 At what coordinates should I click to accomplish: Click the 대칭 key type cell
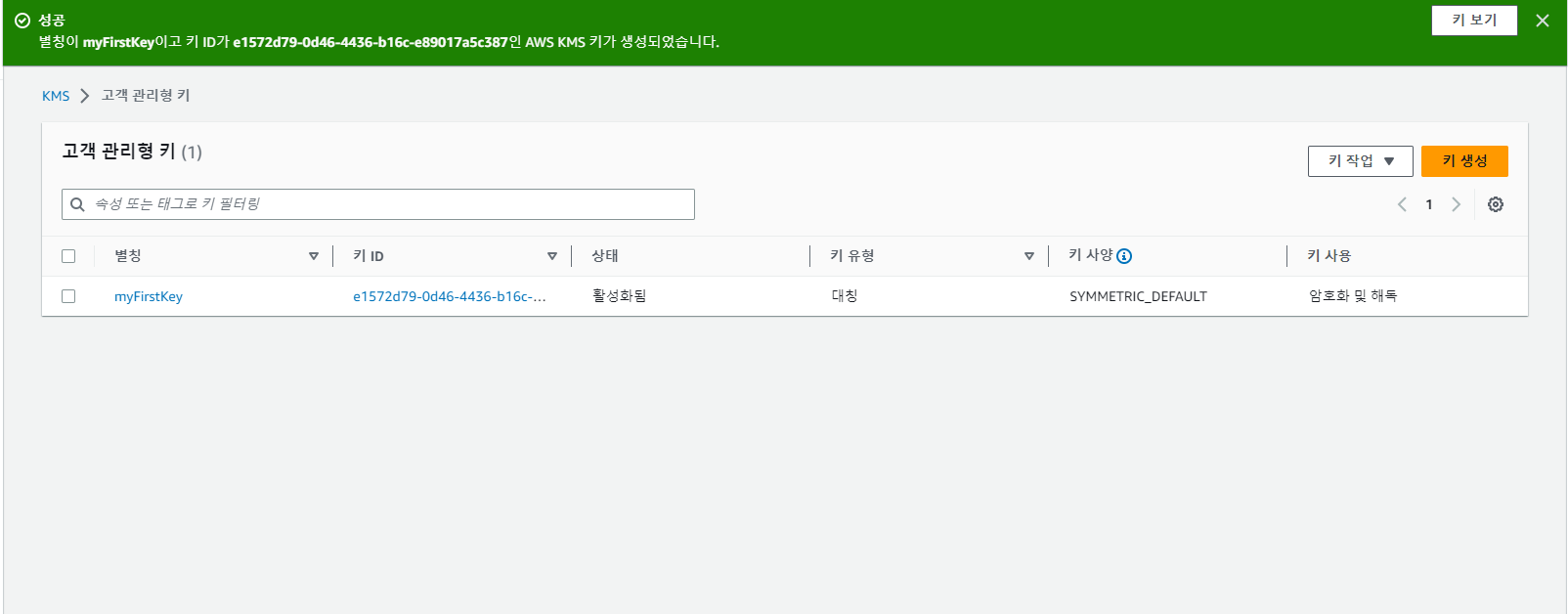pos(845,296)
